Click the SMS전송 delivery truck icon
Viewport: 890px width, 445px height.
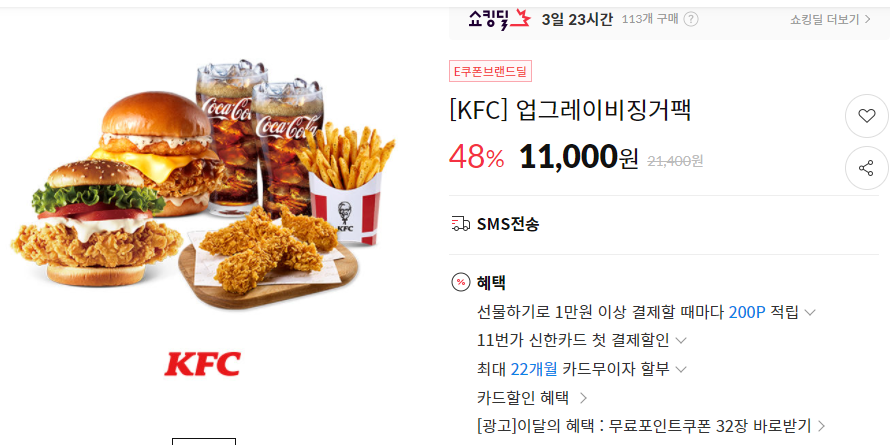(461, 224)
